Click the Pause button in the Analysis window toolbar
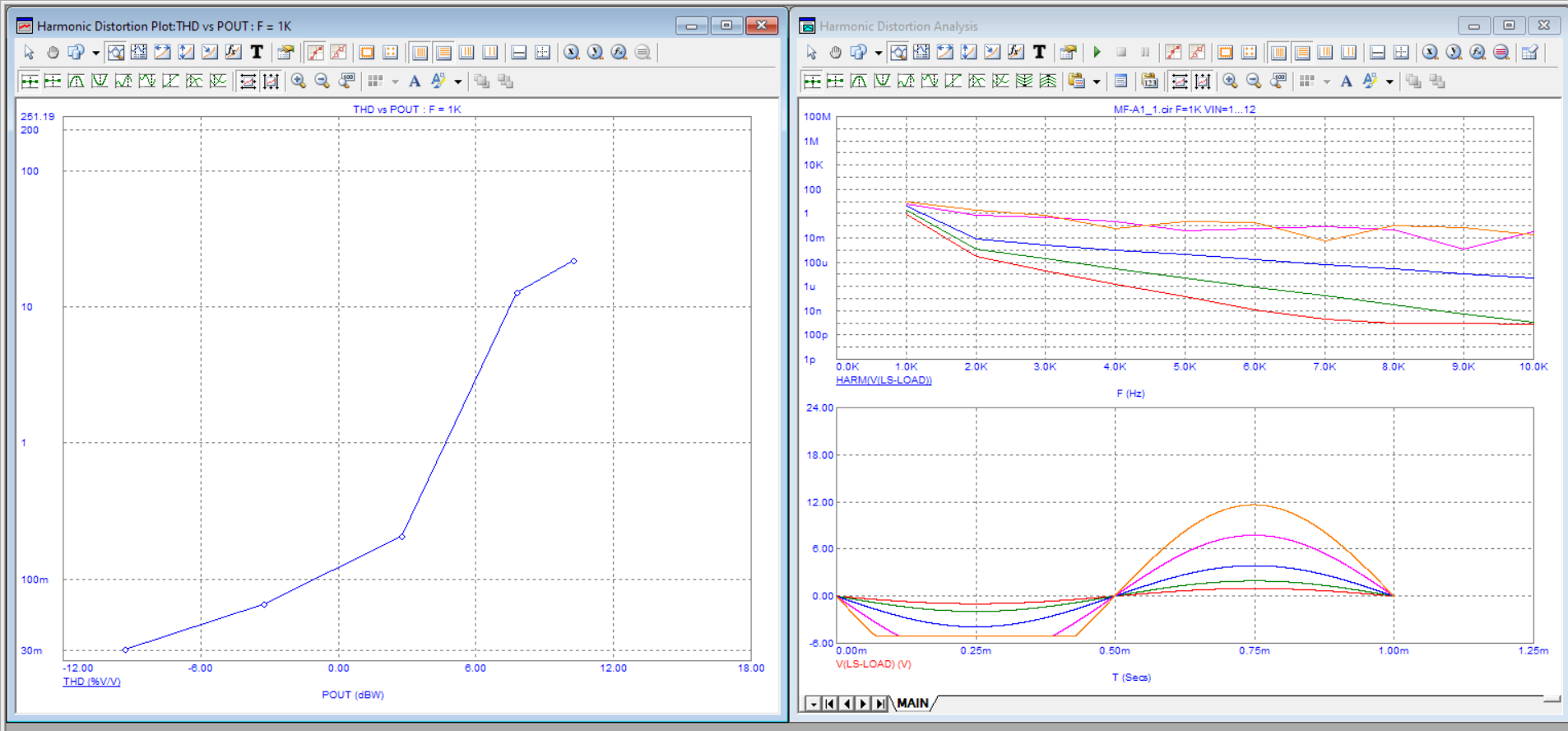The height and width of the screenshot is (731, 1568). tap(1144, 53)
